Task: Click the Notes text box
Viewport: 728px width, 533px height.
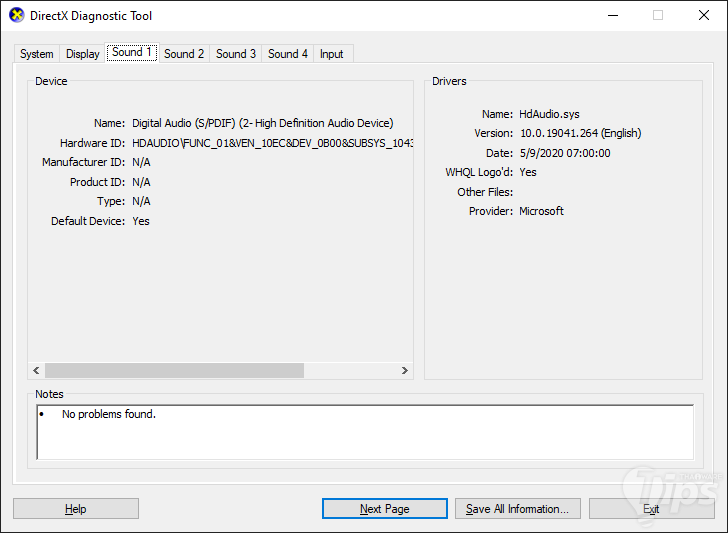Action: 365,432
